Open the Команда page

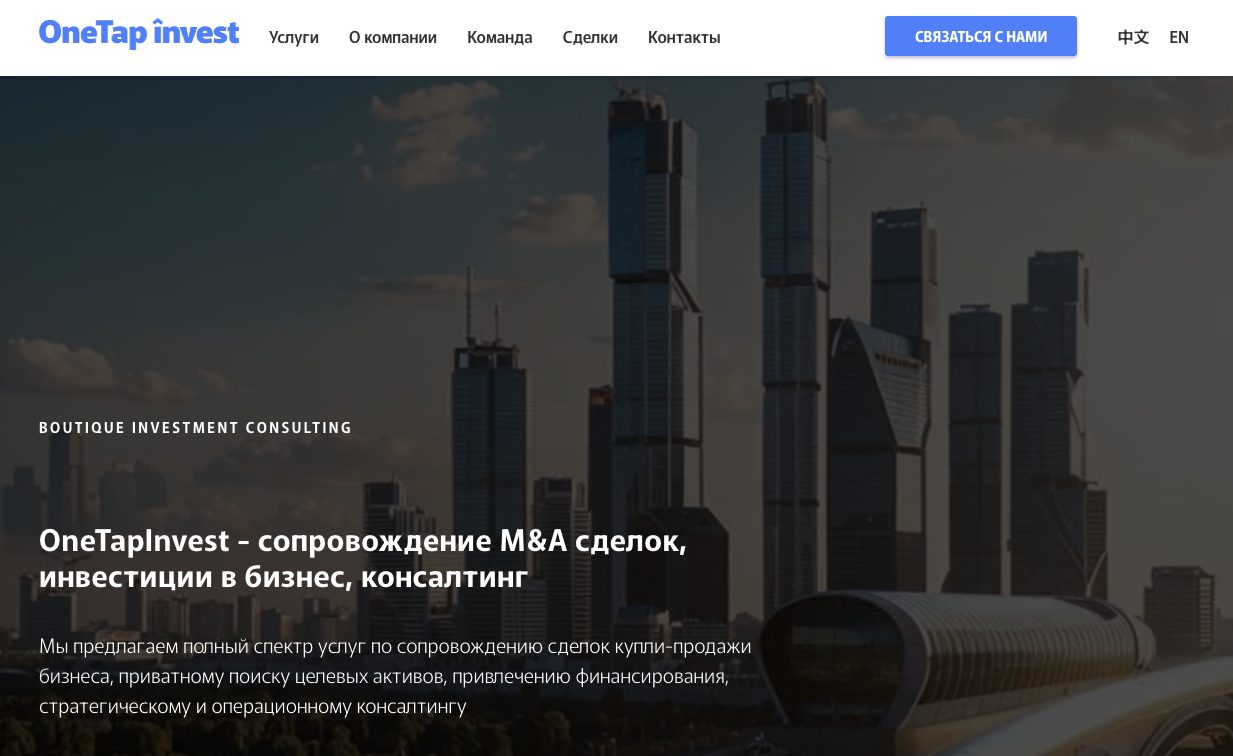click(x=500, y=37)
